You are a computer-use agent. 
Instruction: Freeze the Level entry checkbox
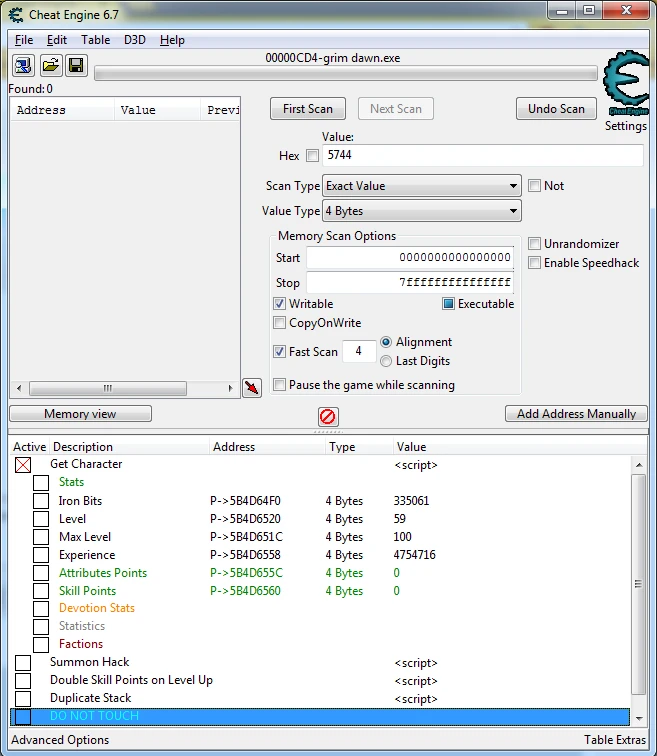point(41,519)
